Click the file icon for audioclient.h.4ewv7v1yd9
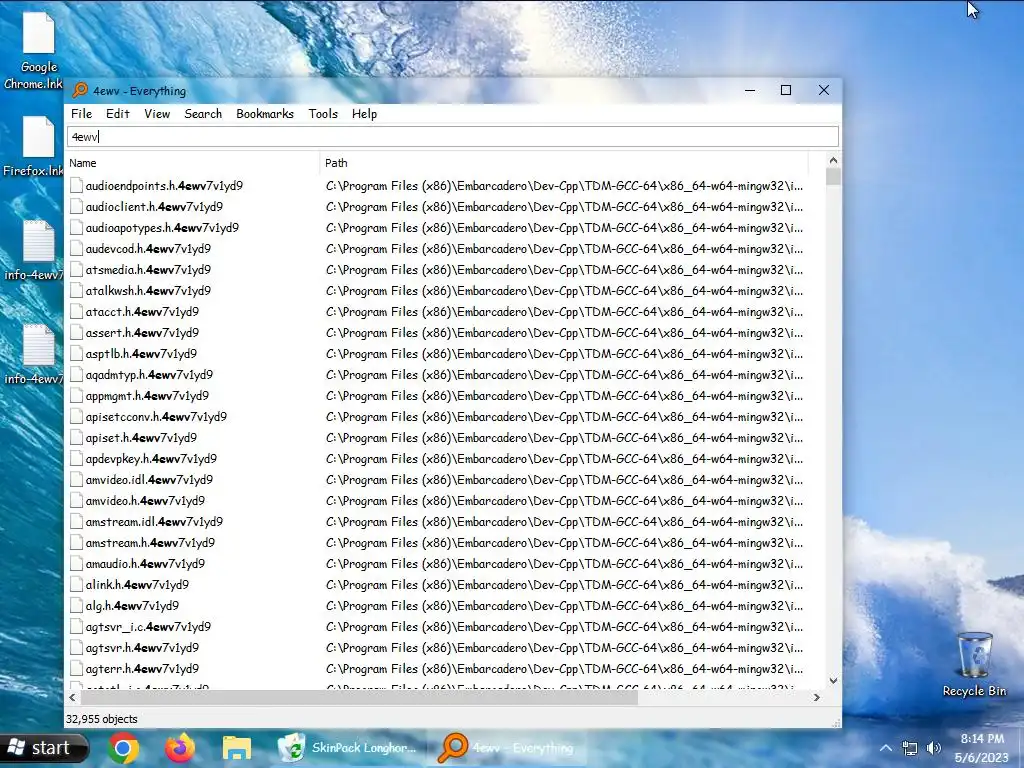The image size is (1024, 768). coord(76,206)
